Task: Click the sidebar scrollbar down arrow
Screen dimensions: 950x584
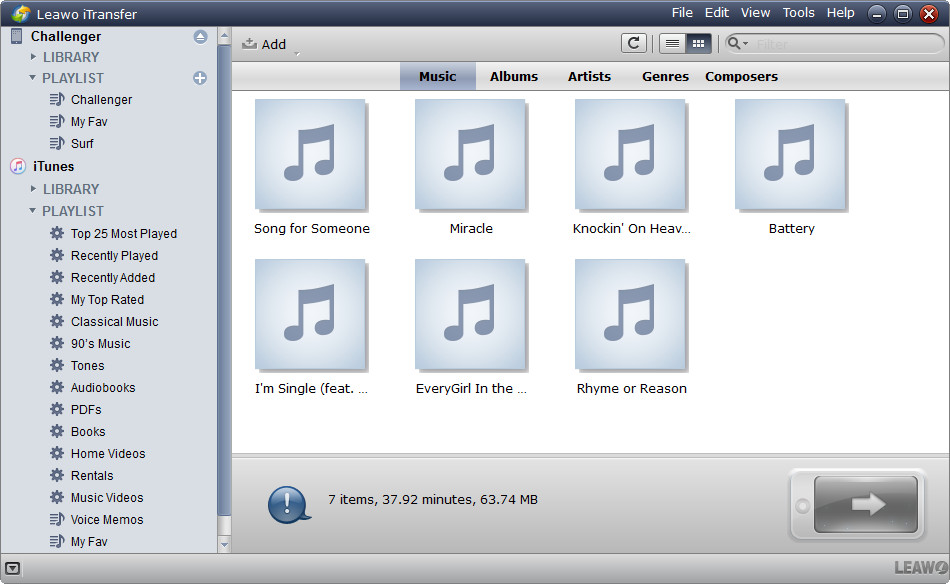Action: pyautogui.click(x=224, y=545)
